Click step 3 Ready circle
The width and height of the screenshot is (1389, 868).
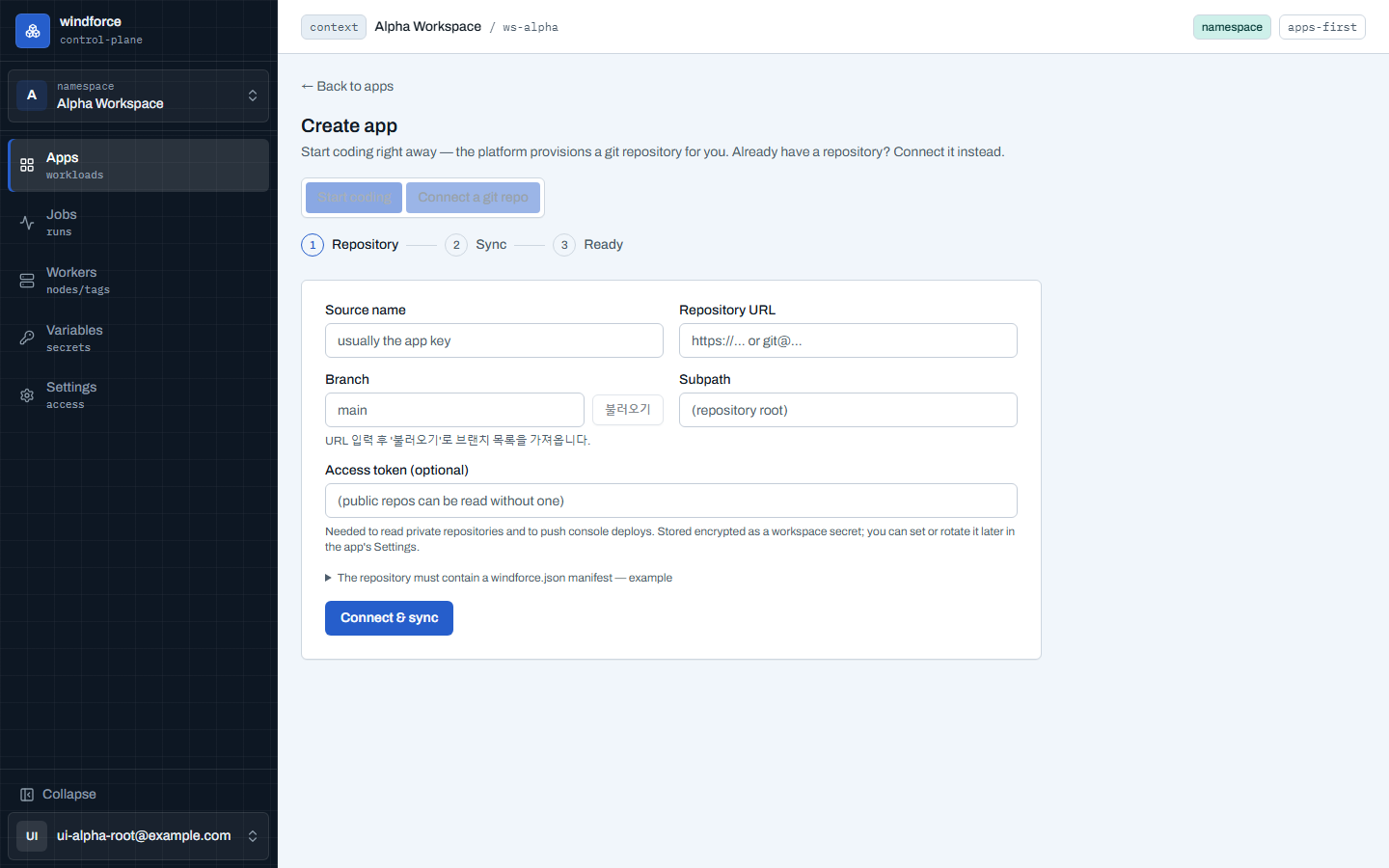(x=564, y=245)
